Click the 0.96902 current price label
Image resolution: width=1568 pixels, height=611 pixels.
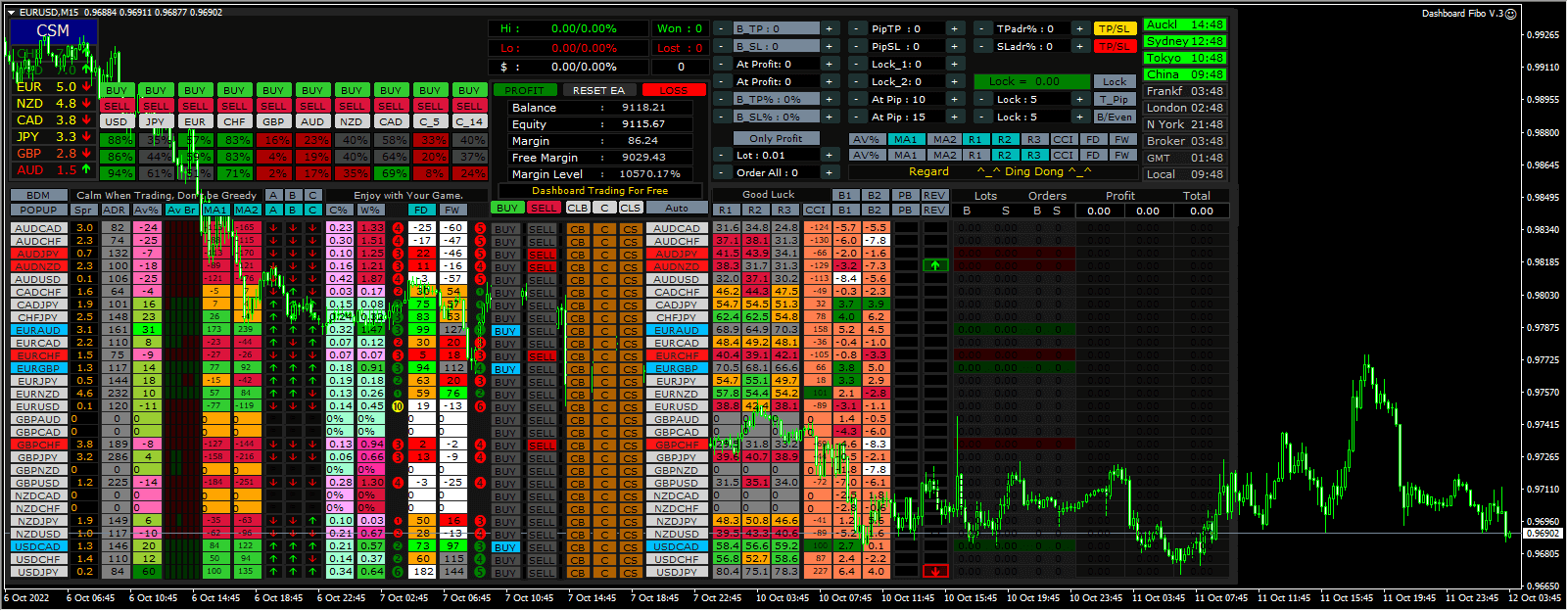(x=1544, y=534)
